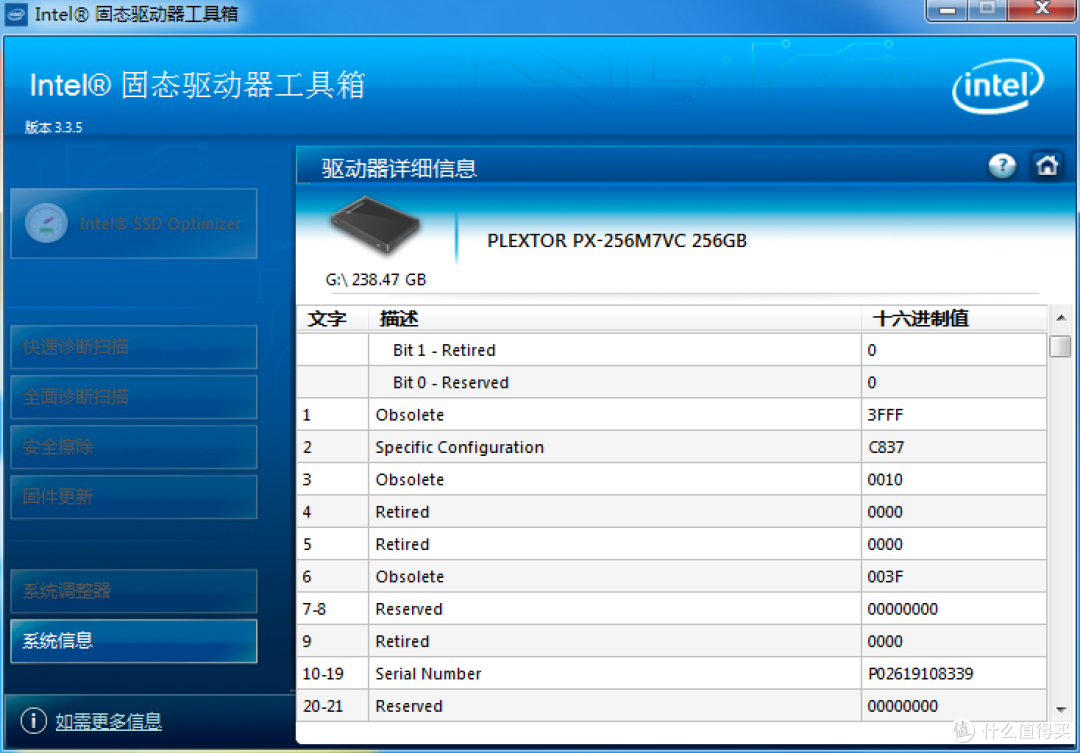Click the Home icon to return to main screen

[x=1045, y=166]
